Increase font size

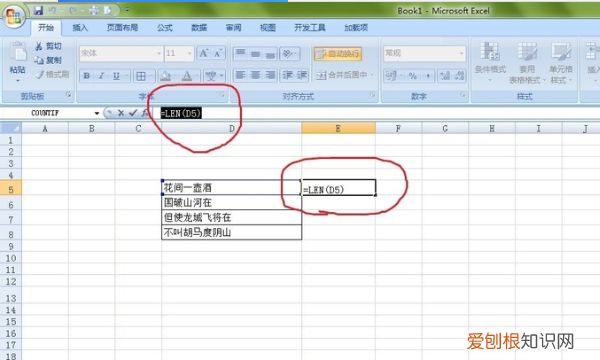pos(204,53)
